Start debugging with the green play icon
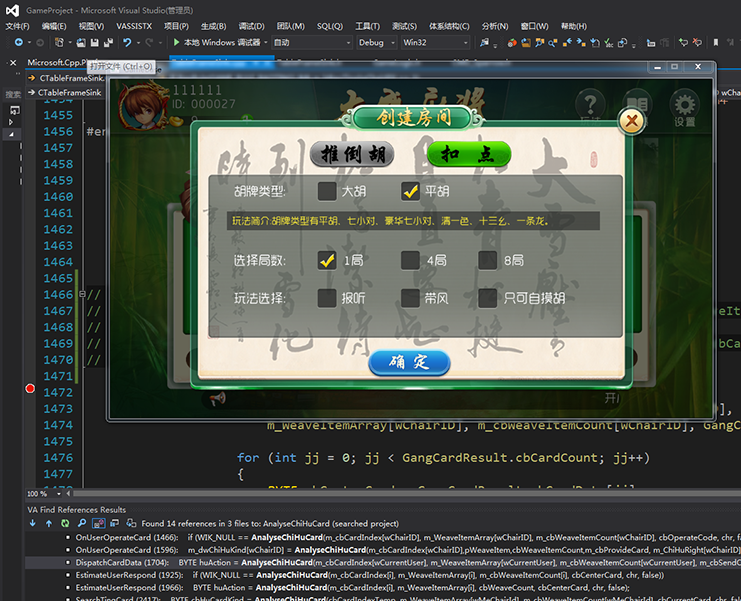 click(x=176, y=43)
